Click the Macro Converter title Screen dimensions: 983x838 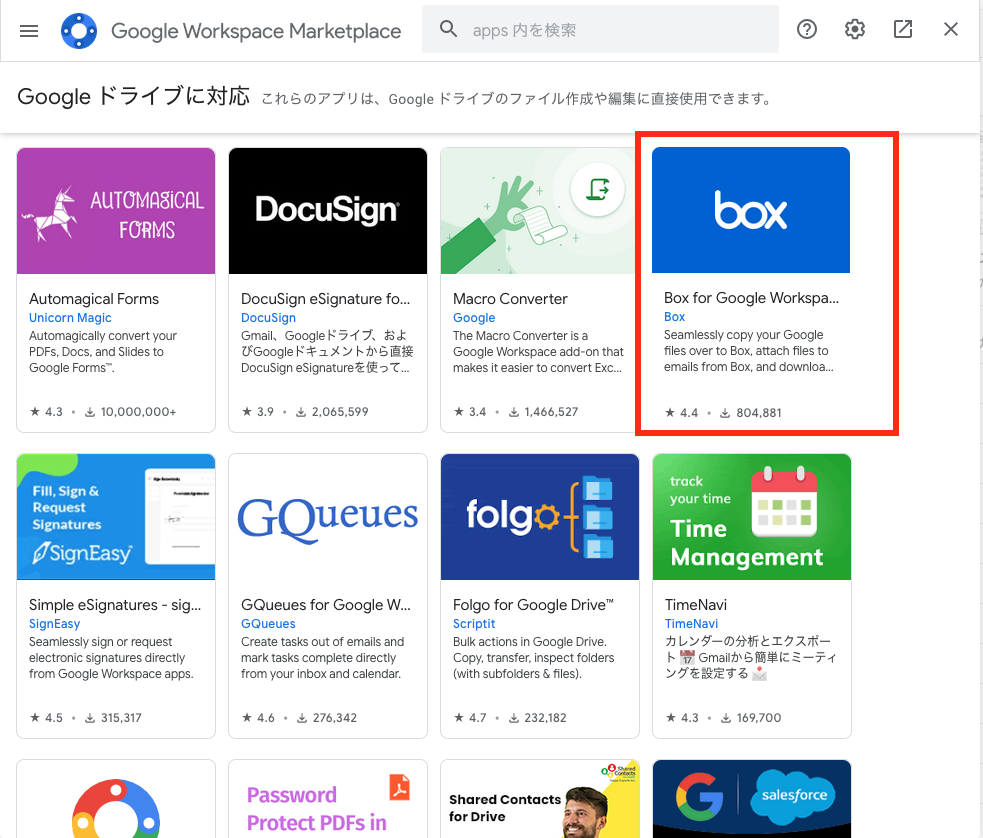click(510, 299)
